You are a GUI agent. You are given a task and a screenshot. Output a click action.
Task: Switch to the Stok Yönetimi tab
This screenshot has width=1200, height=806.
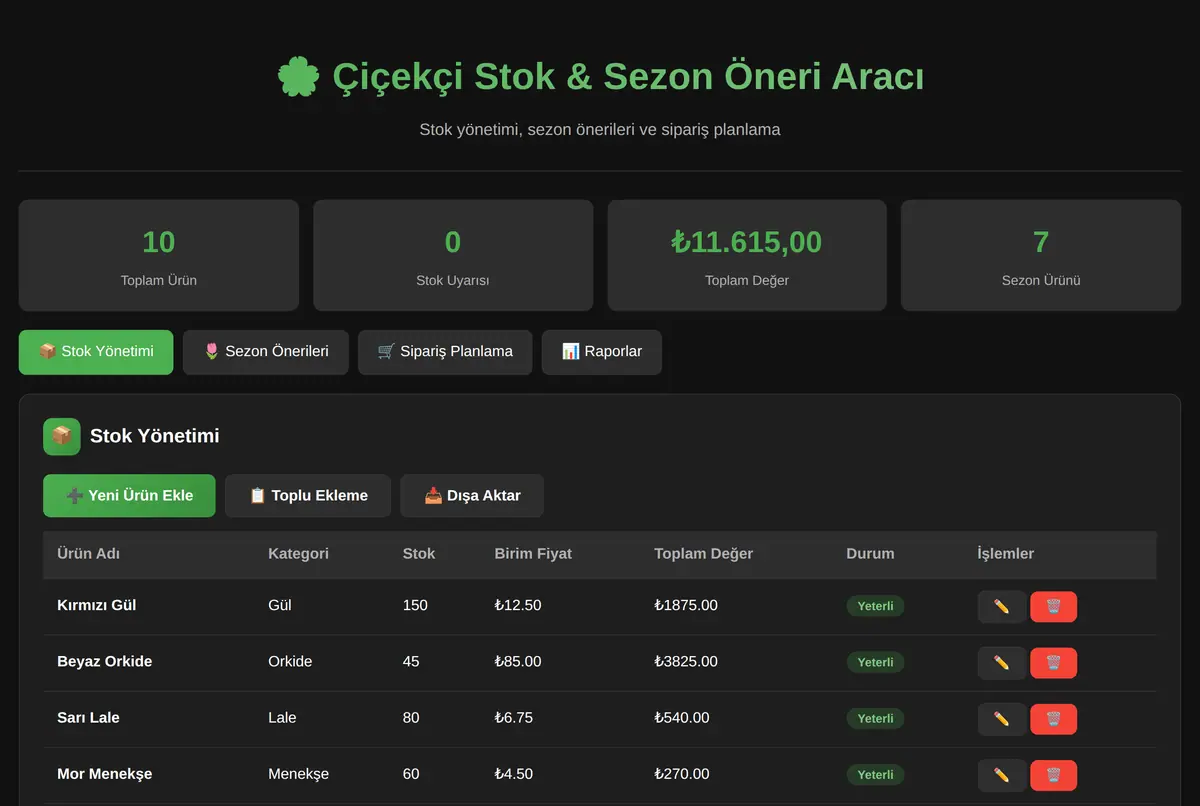[96, 352]
